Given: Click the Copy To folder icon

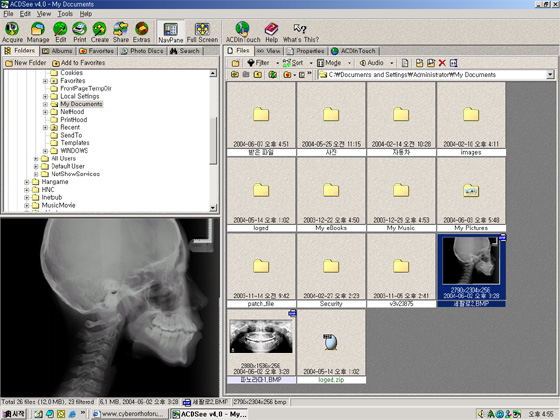Looking at the screenshot, I should (419, 63).
